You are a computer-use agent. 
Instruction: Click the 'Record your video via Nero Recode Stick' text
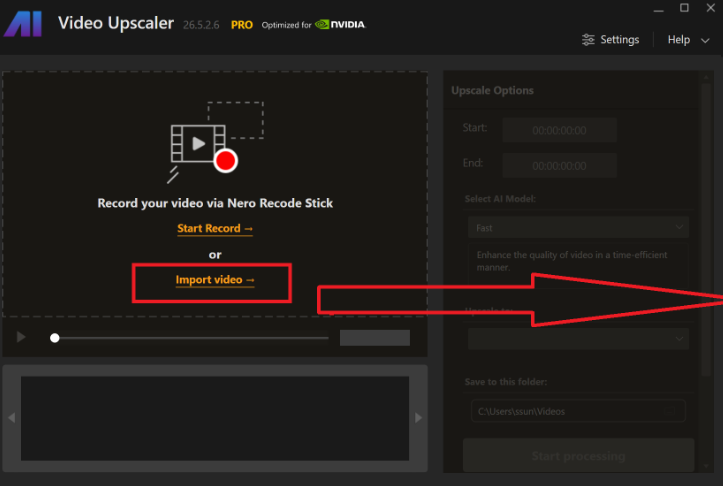[x=215, y=203]
